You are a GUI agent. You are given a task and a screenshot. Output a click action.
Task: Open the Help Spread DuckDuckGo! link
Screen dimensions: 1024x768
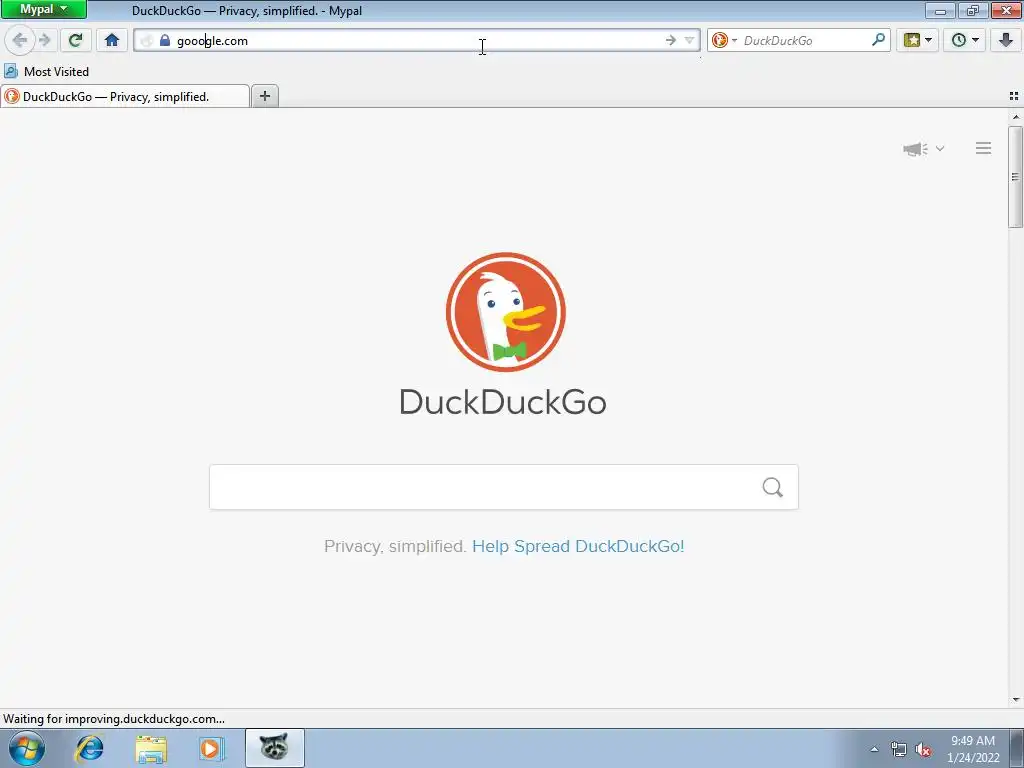[x=578, y=546]
